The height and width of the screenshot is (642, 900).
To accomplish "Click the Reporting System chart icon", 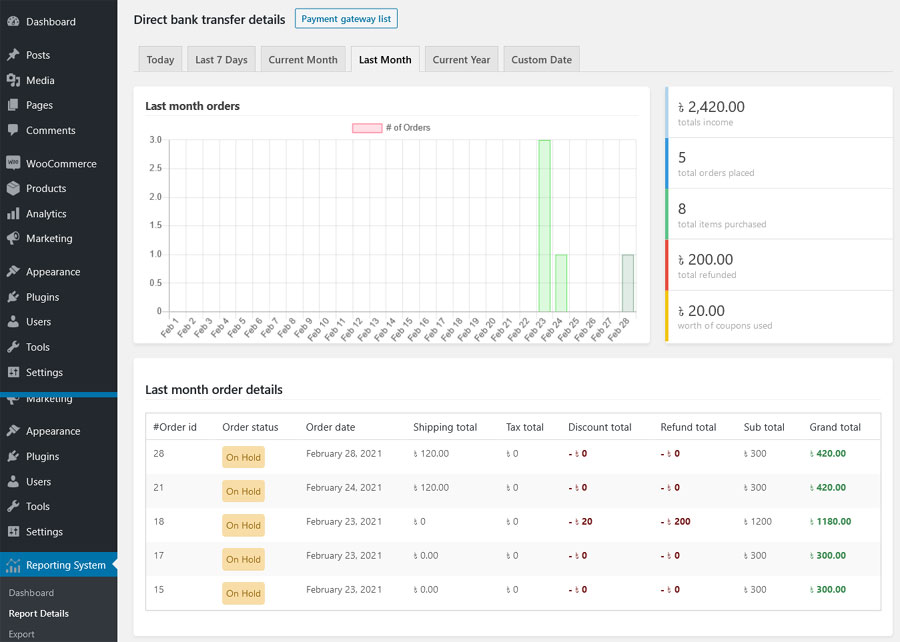I will pyautogui.click(x=13, y=566).
